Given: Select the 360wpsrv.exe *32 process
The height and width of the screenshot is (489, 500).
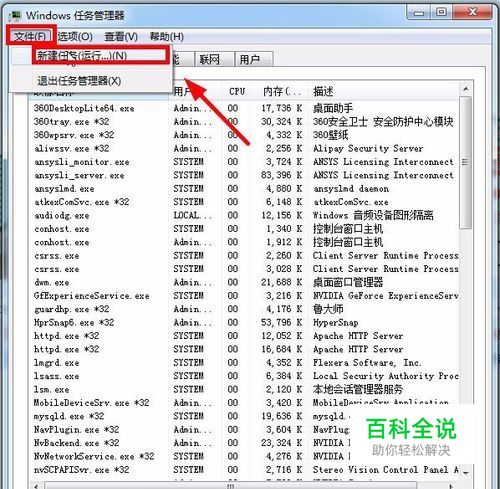Looking at the screenshot, I should (74, 135).
